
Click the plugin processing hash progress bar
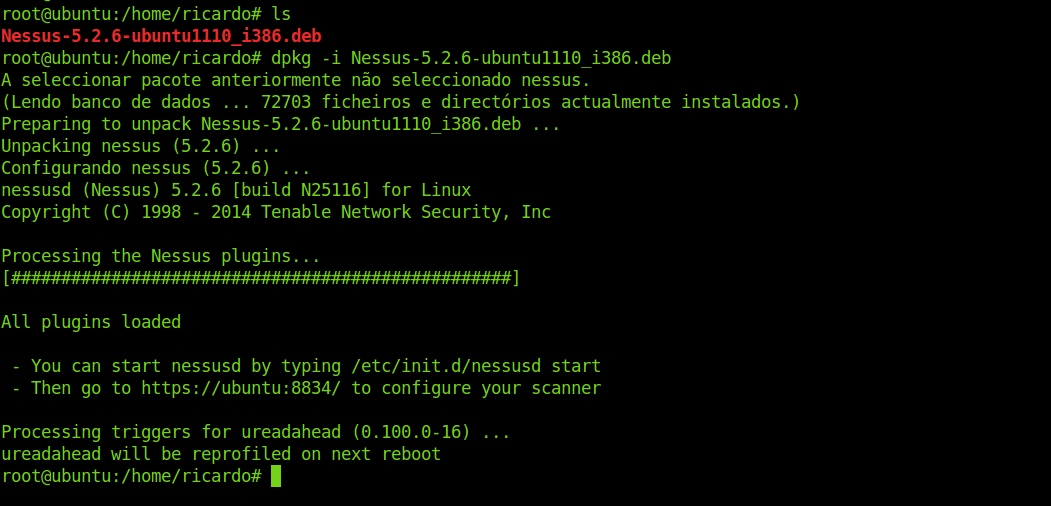pos(261,278)
